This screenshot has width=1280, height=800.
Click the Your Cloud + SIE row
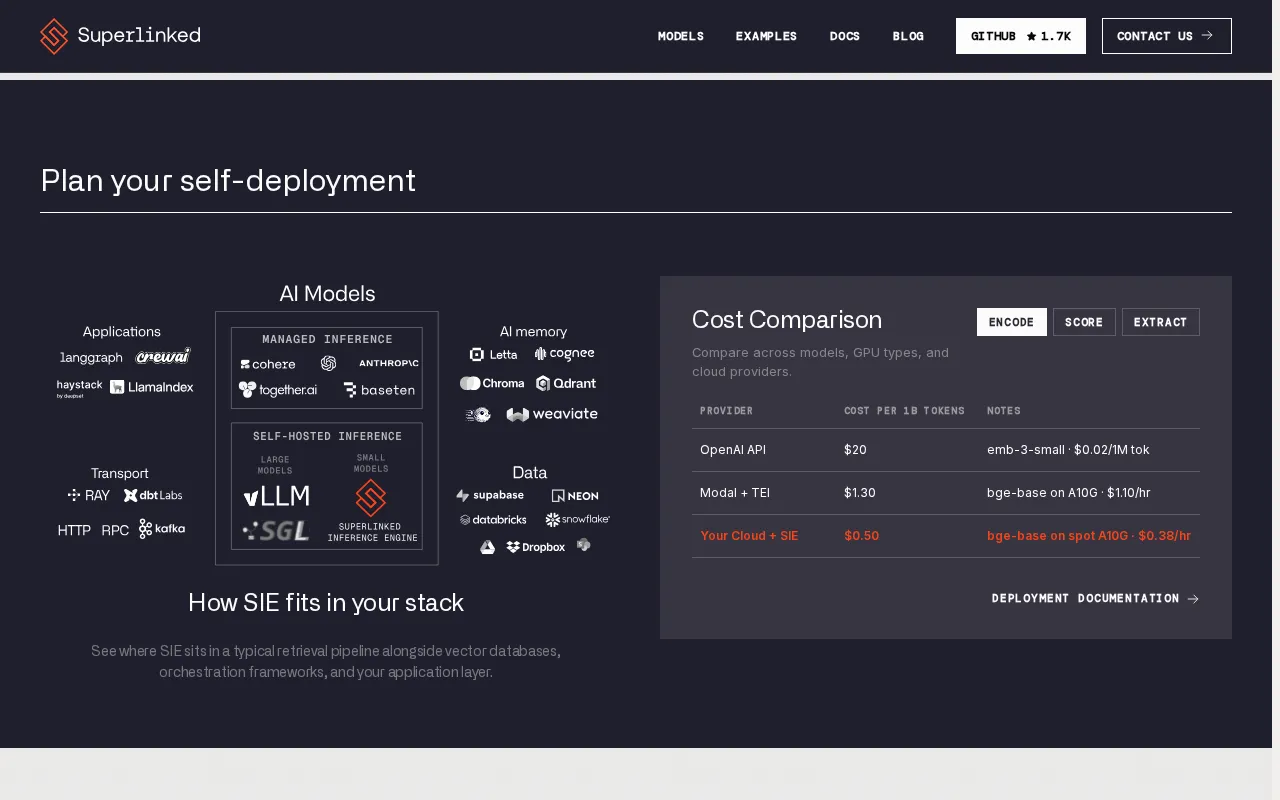[946, 536]
